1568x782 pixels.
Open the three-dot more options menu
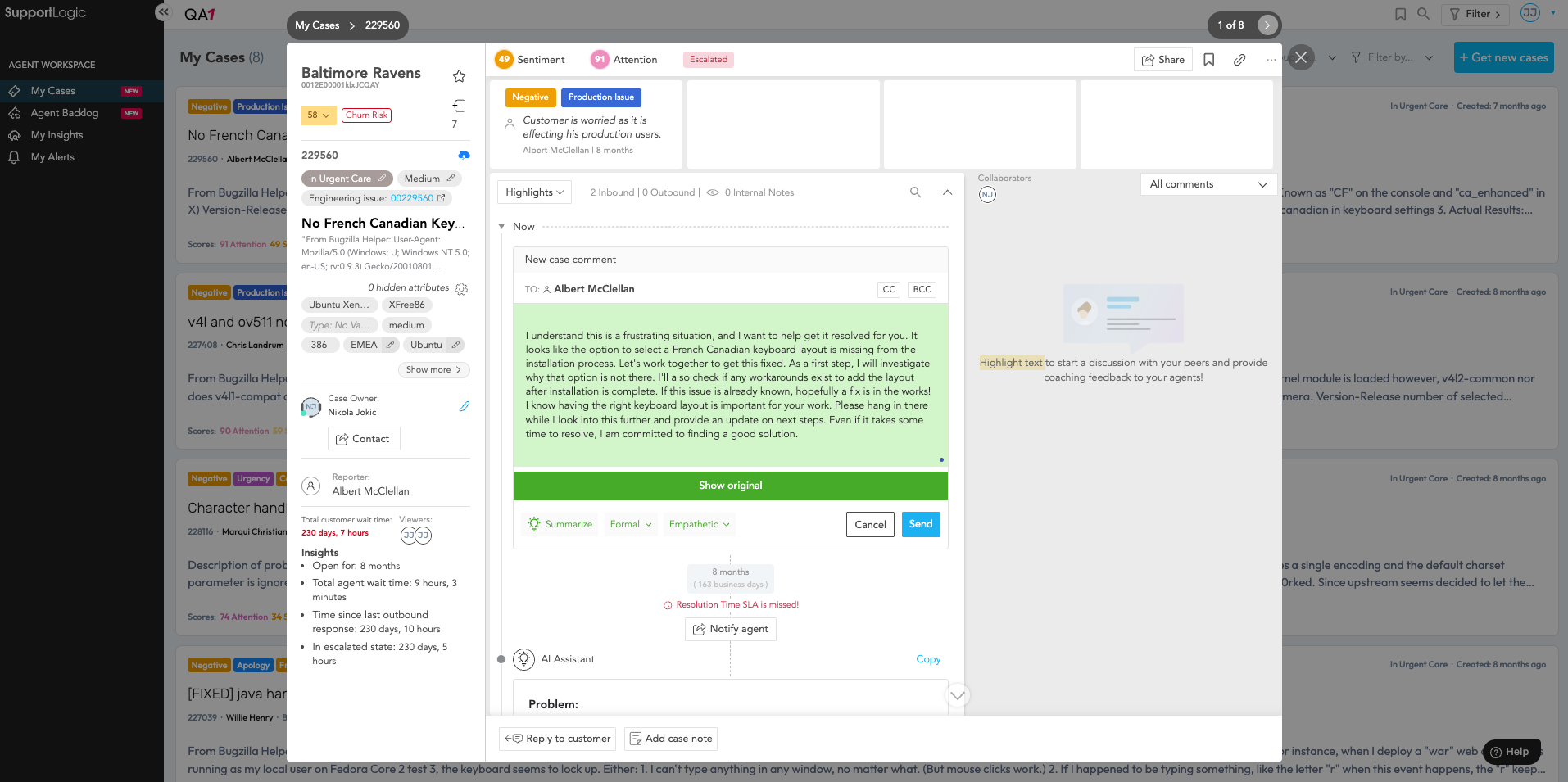[x=1271, y=60]
